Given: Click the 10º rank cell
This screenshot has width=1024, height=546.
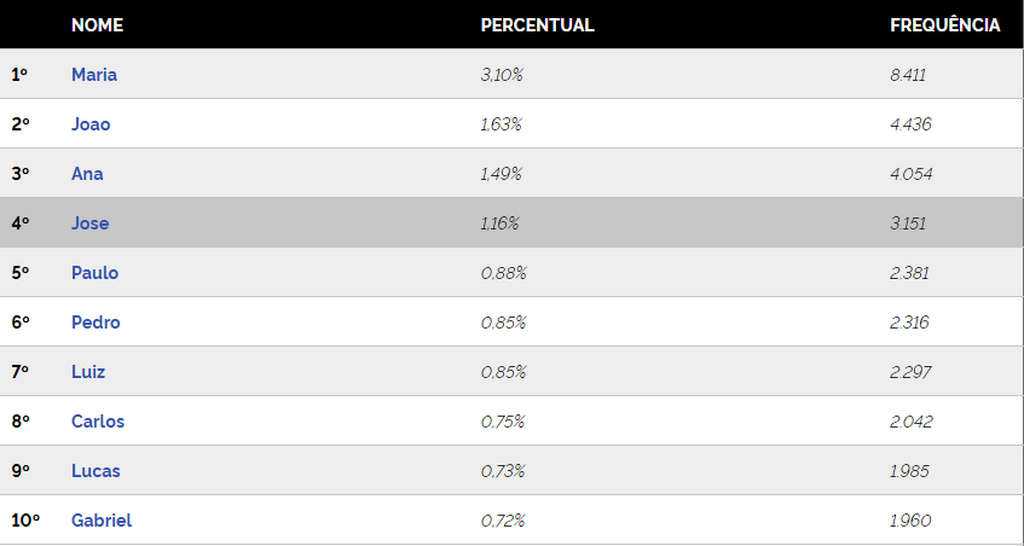Looking at the screenshot, I should [25, 521].
